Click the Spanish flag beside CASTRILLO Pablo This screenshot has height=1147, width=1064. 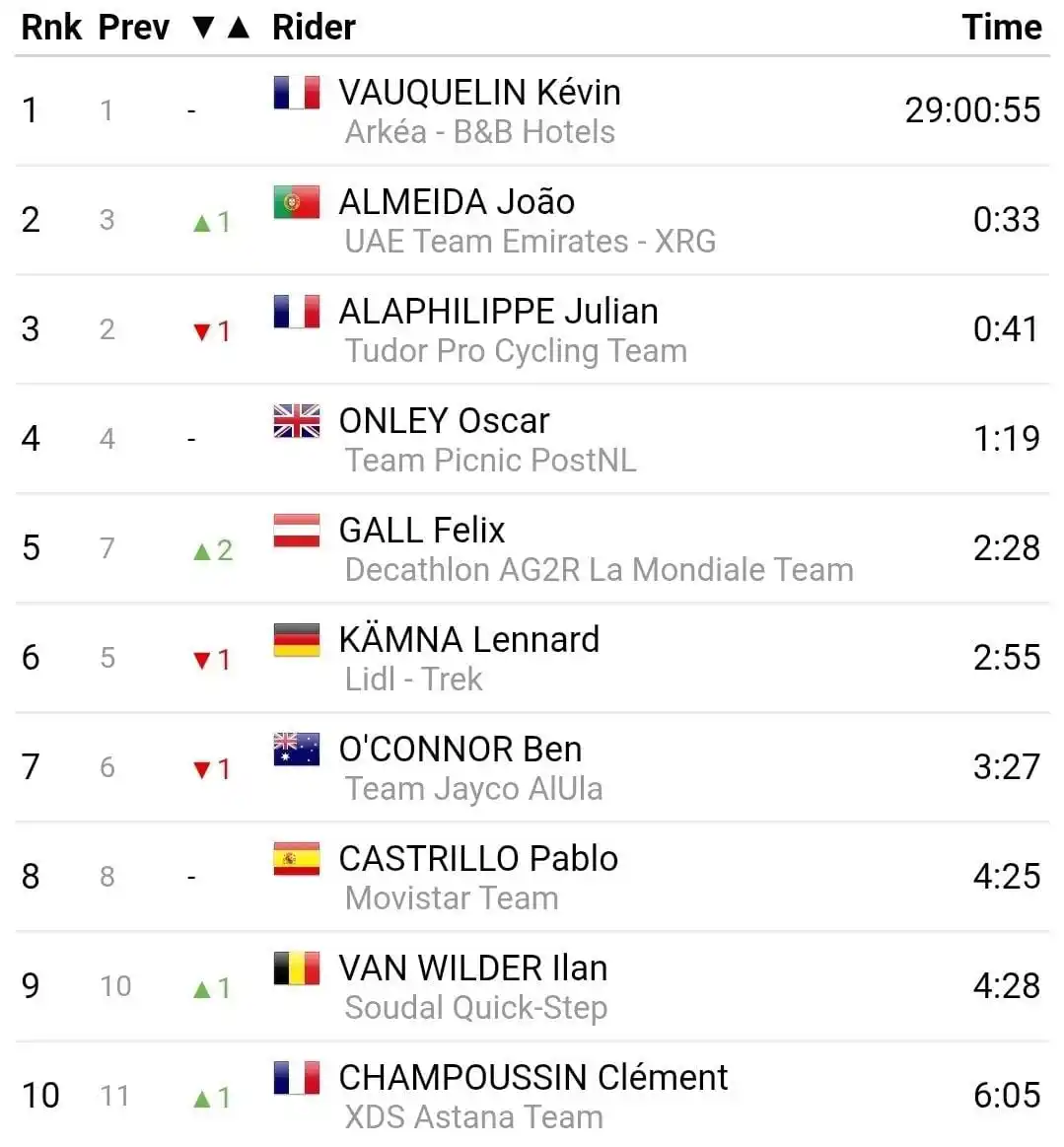[x=296, y=859]
